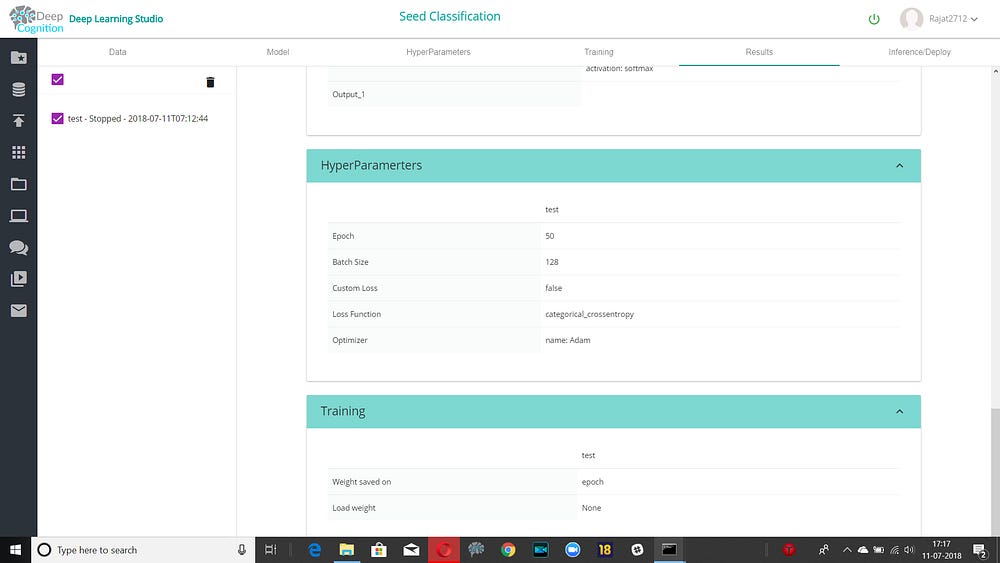Open the laptop environment sidebar icon
1000x563 pixels.
pyautogui.click(x=18, y=216)
